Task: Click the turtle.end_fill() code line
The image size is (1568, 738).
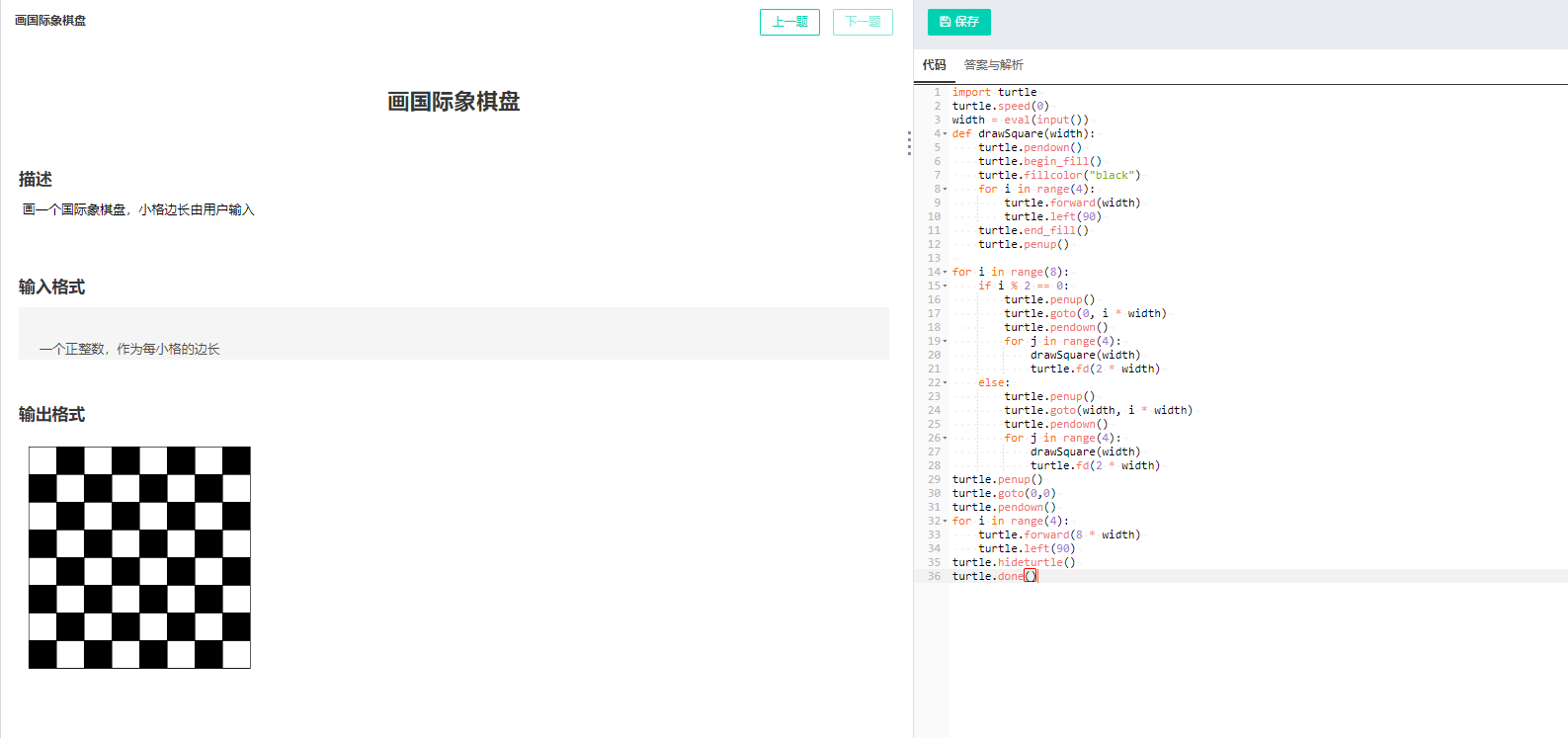Action: tap(1033, 230)
